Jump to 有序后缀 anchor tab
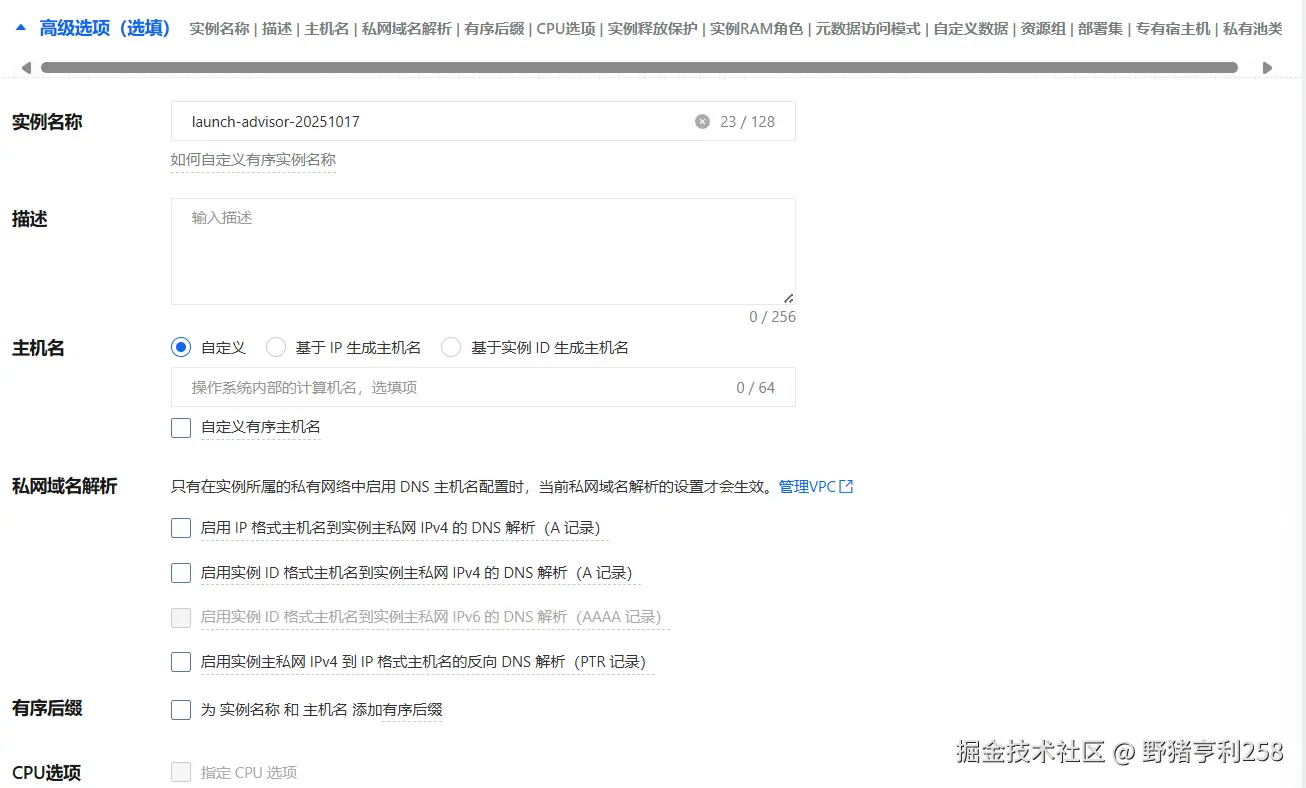 point(494,29)
